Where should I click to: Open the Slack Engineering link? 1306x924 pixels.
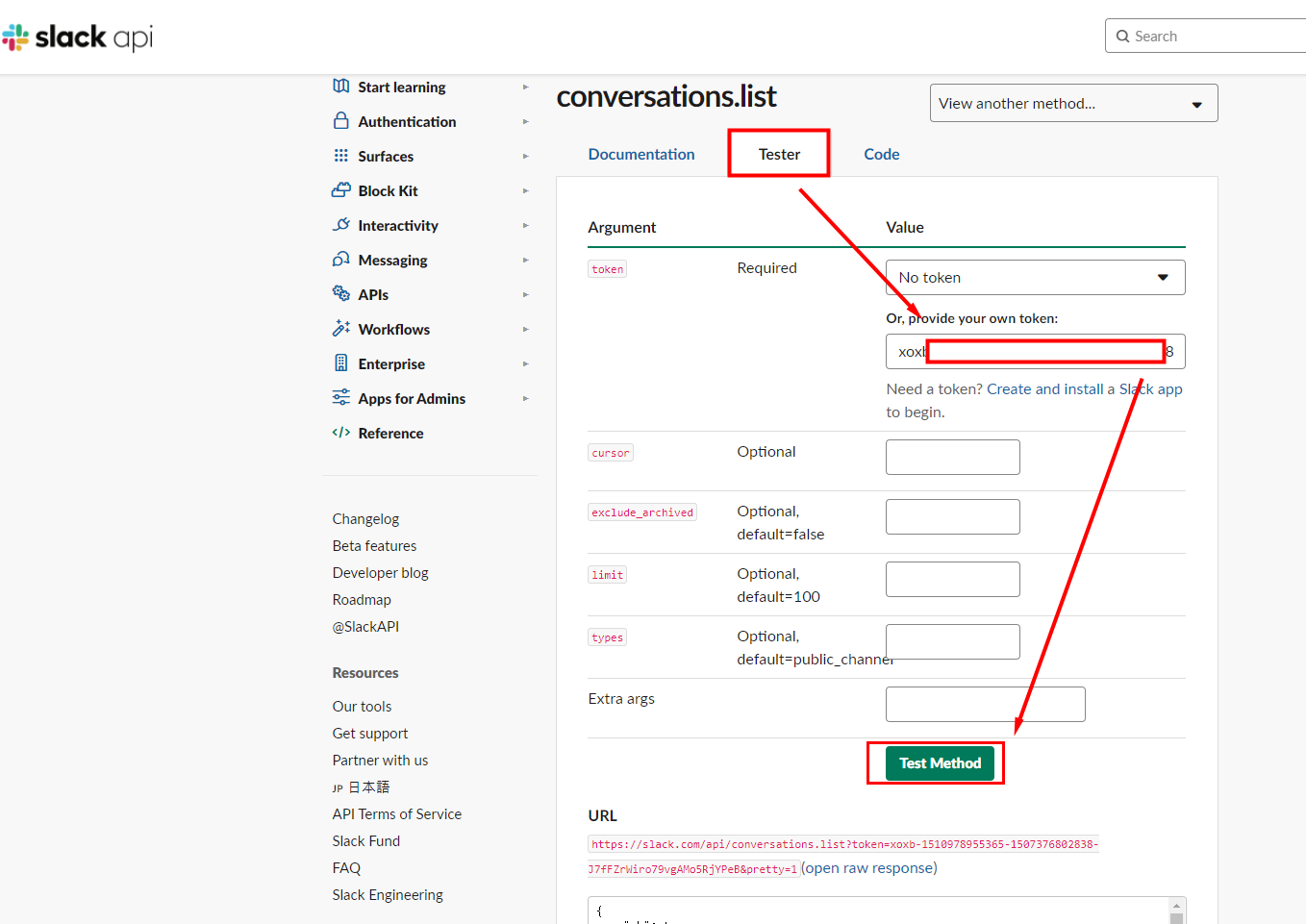click(388, 895)
